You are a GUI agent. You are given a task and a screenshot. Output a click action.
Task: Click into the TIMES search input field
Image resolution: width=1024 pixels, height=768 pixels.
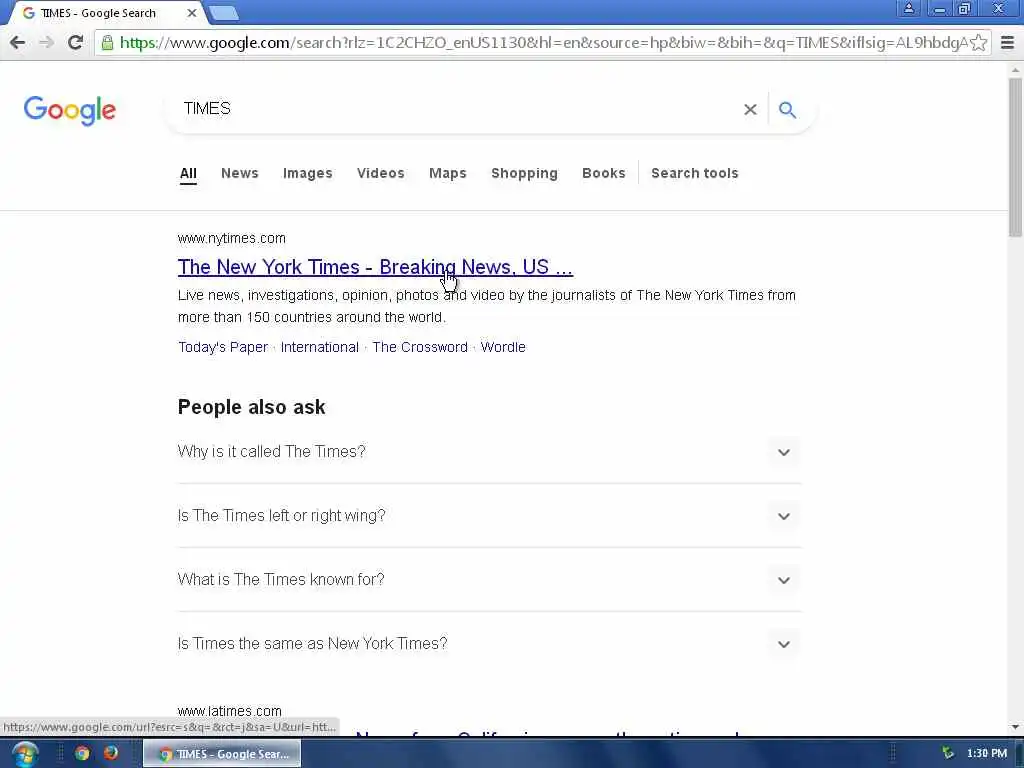tap(457, 109)
